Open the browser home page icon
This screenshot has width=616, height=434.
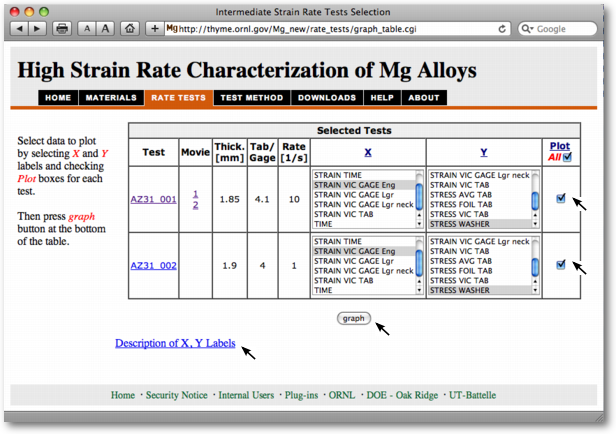pos(128,29)
